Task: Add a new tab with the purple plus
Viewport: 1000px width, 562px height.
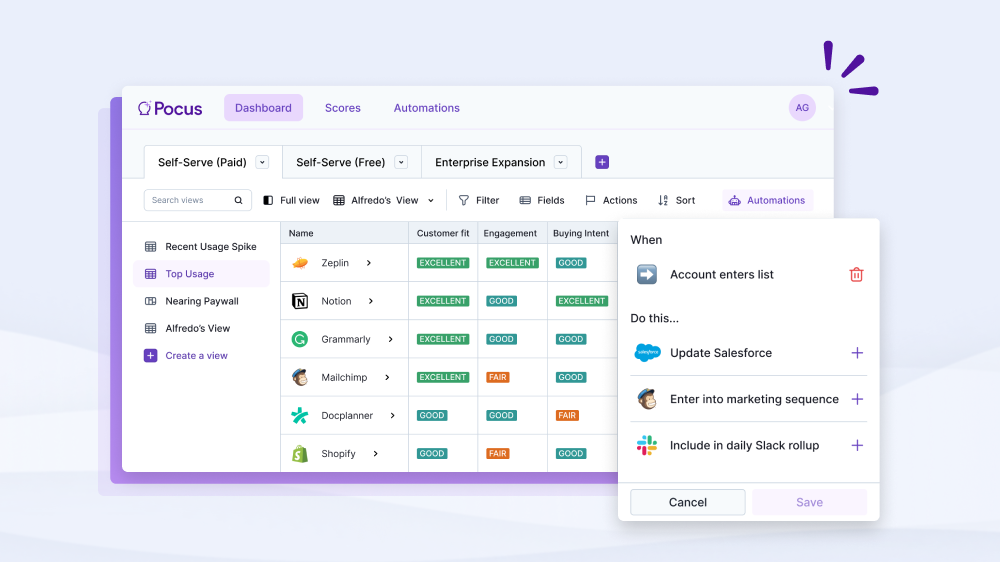Action: tap(601, 162)
